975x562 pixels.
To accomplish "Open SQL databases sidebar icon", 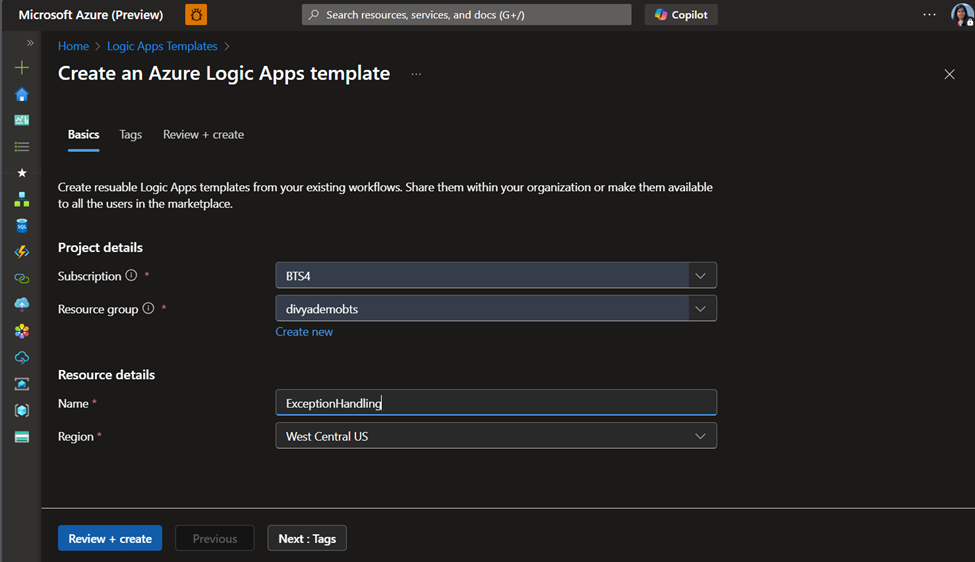I will 22,226.
